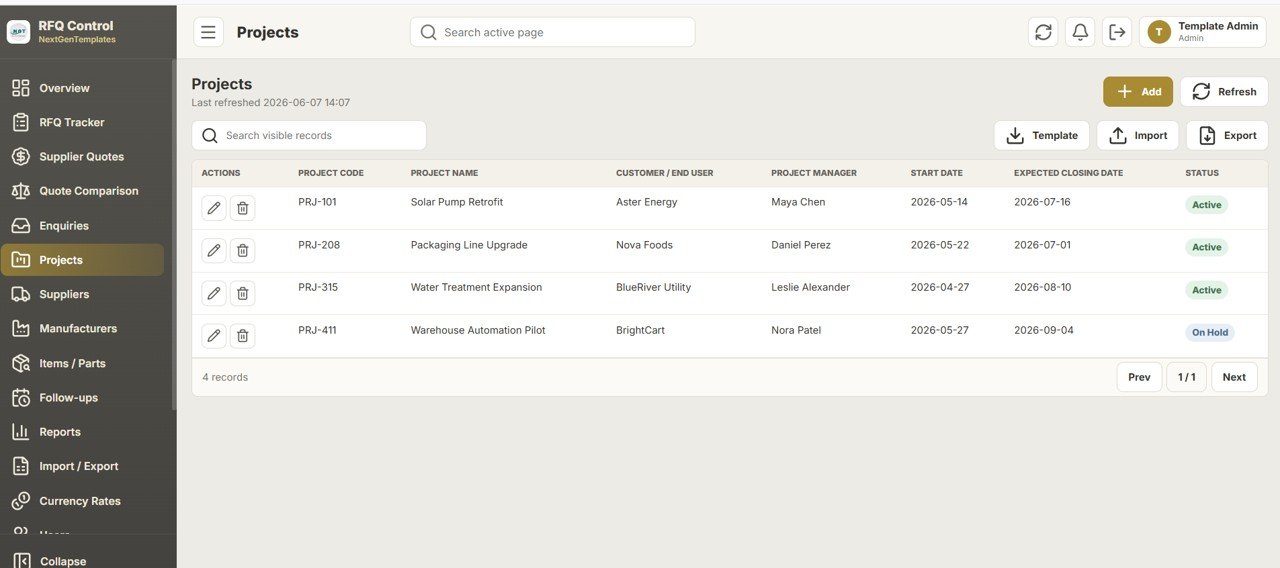The height and width of the screenshot is (568, 1280).
Task: Edit the PRJ-411 project row
Action: [213, 336]
